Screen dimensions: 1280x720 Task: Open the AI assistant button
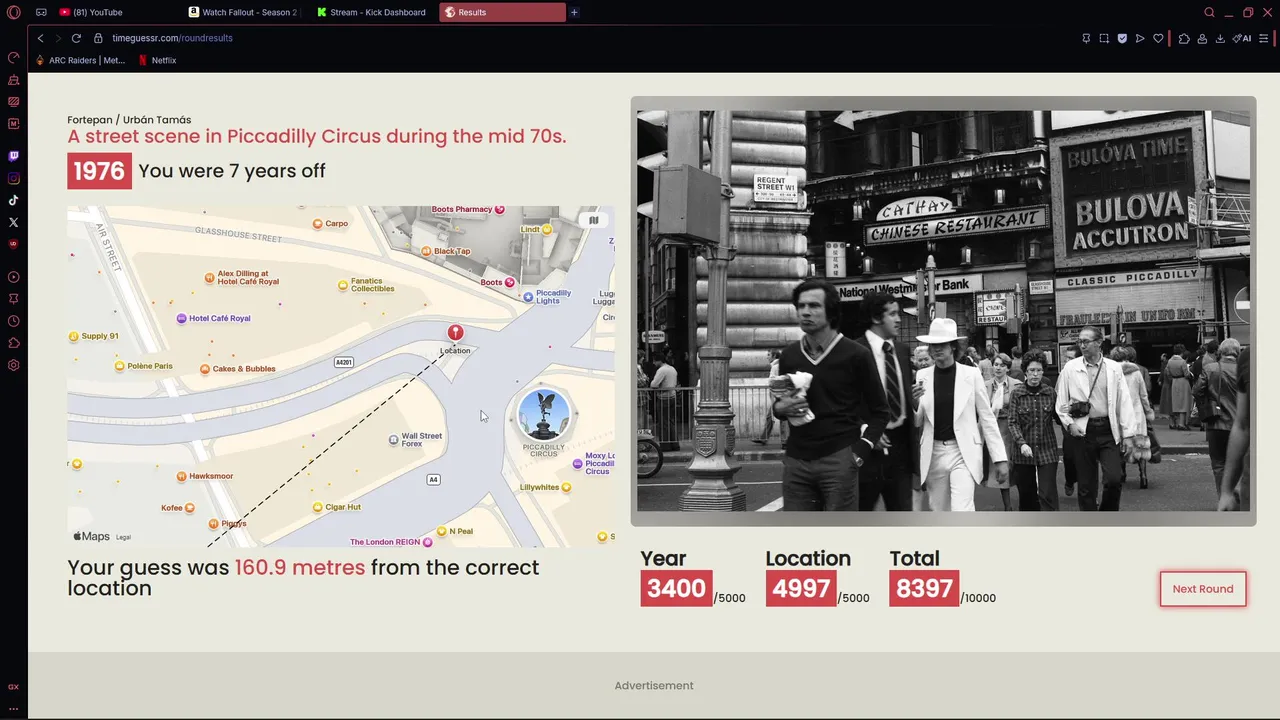tap(1241, 38)
